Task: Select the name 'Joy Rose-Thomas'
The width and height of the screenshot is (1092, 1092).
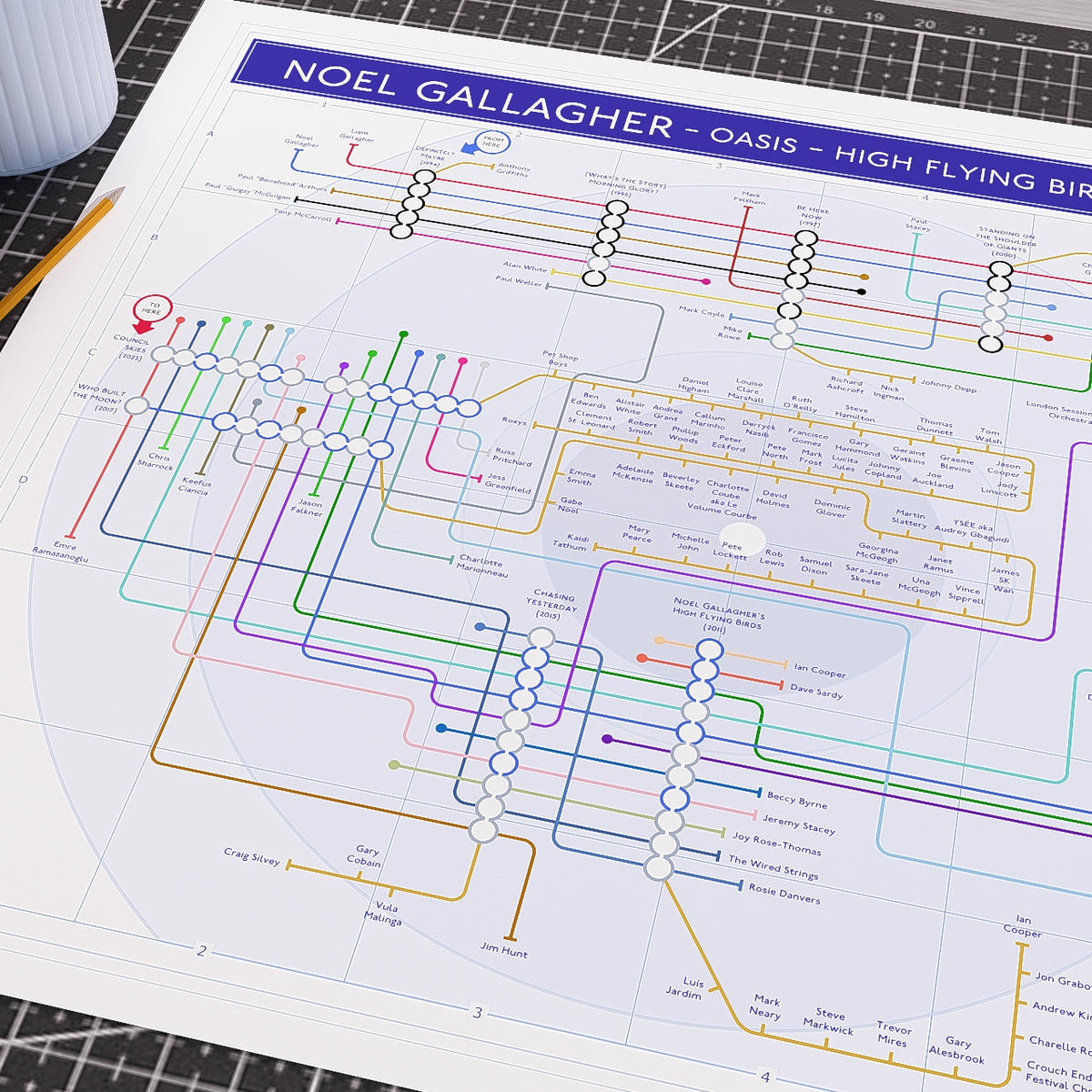Action: click(x=776, y=843)
